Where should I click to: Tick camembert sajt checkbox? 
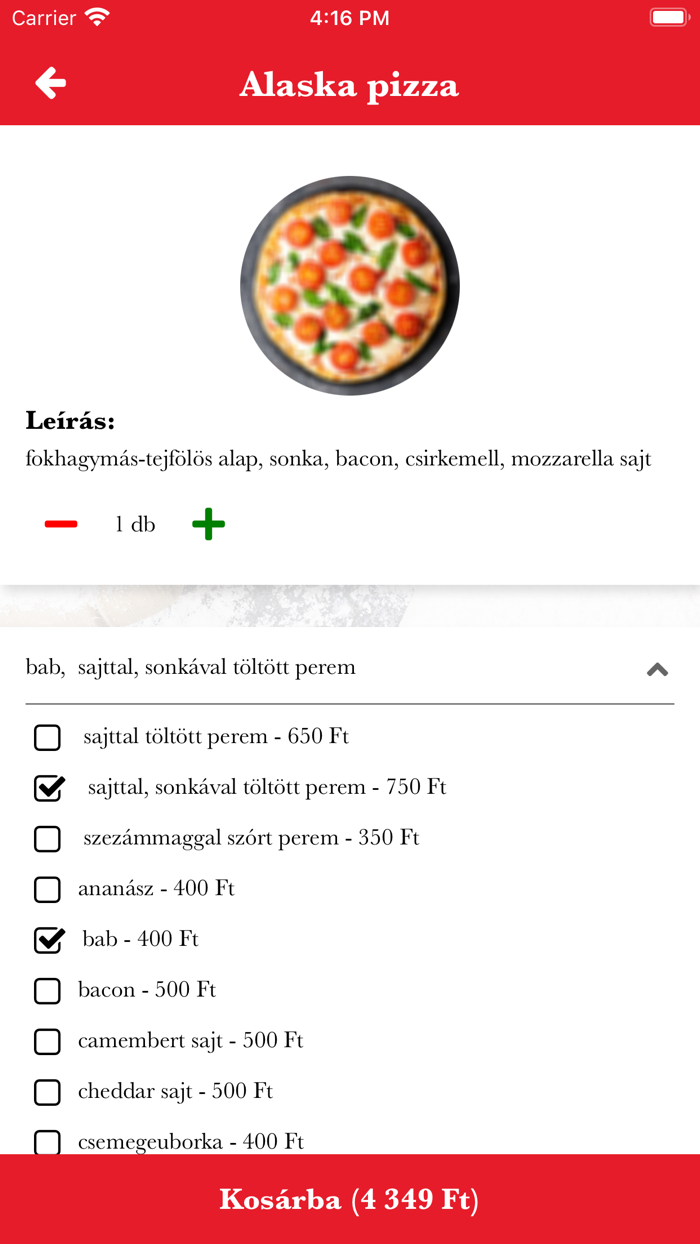[x=47, y=1041]
